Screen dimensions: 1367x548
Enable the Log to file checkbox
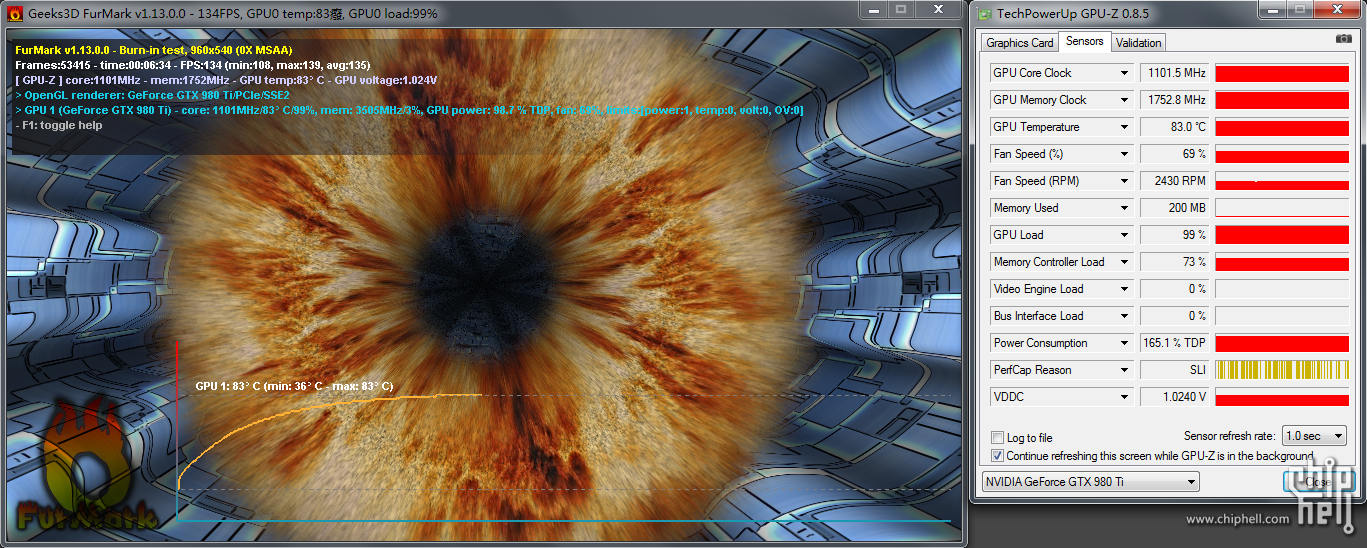tap(997, 438)
